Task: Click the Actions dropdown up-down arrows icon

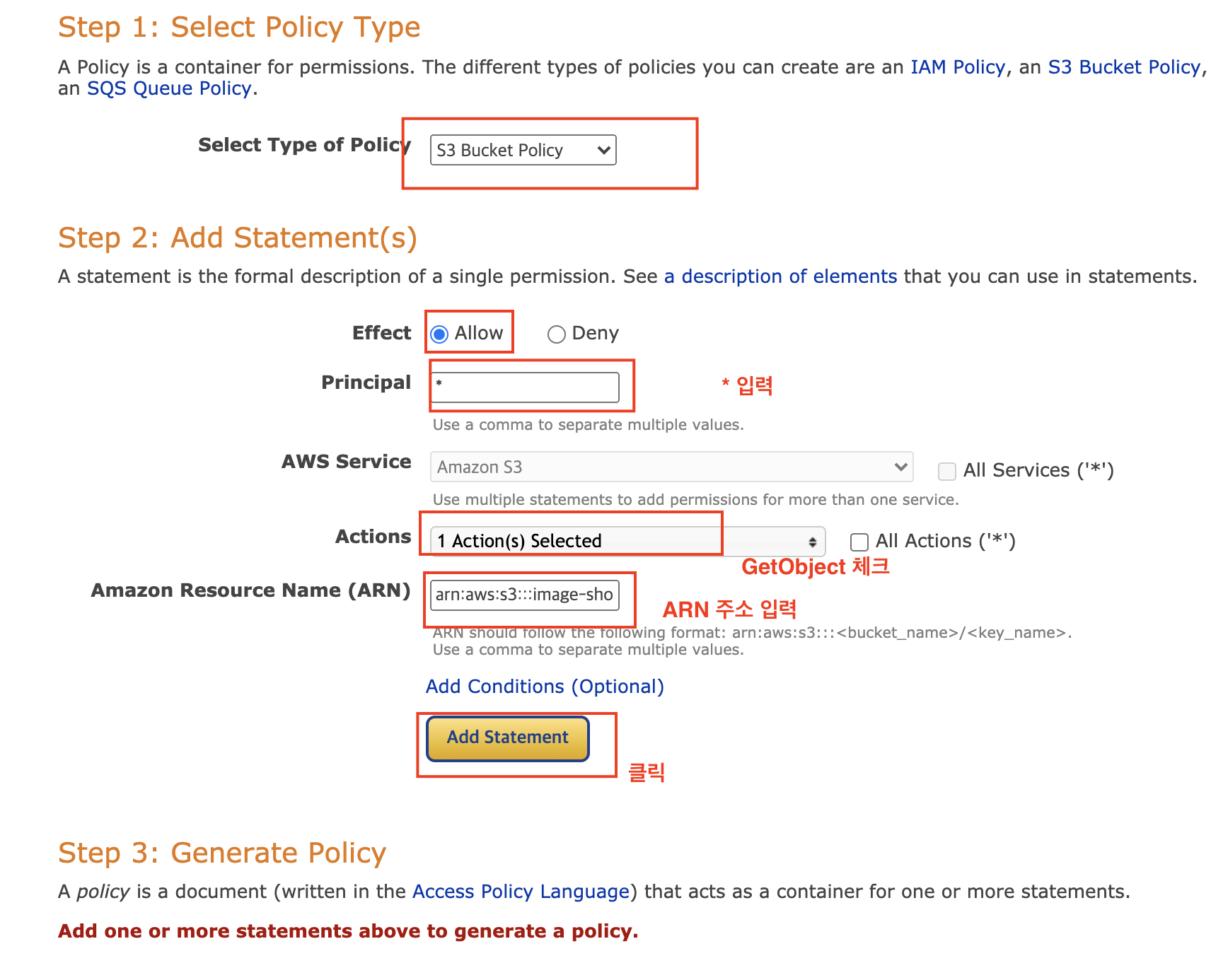Action: click(x=813, y=542)
